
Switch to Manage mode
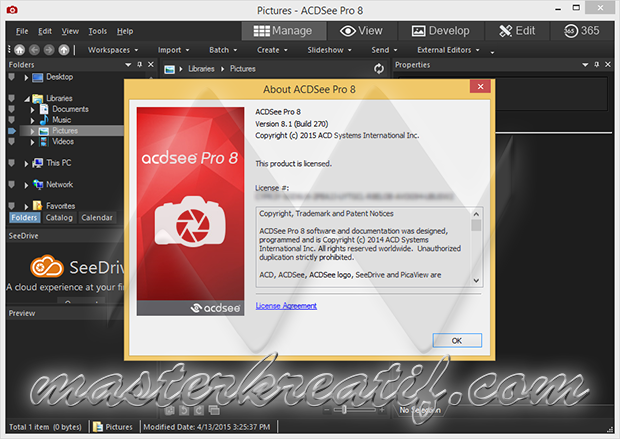tap(283, 31)
